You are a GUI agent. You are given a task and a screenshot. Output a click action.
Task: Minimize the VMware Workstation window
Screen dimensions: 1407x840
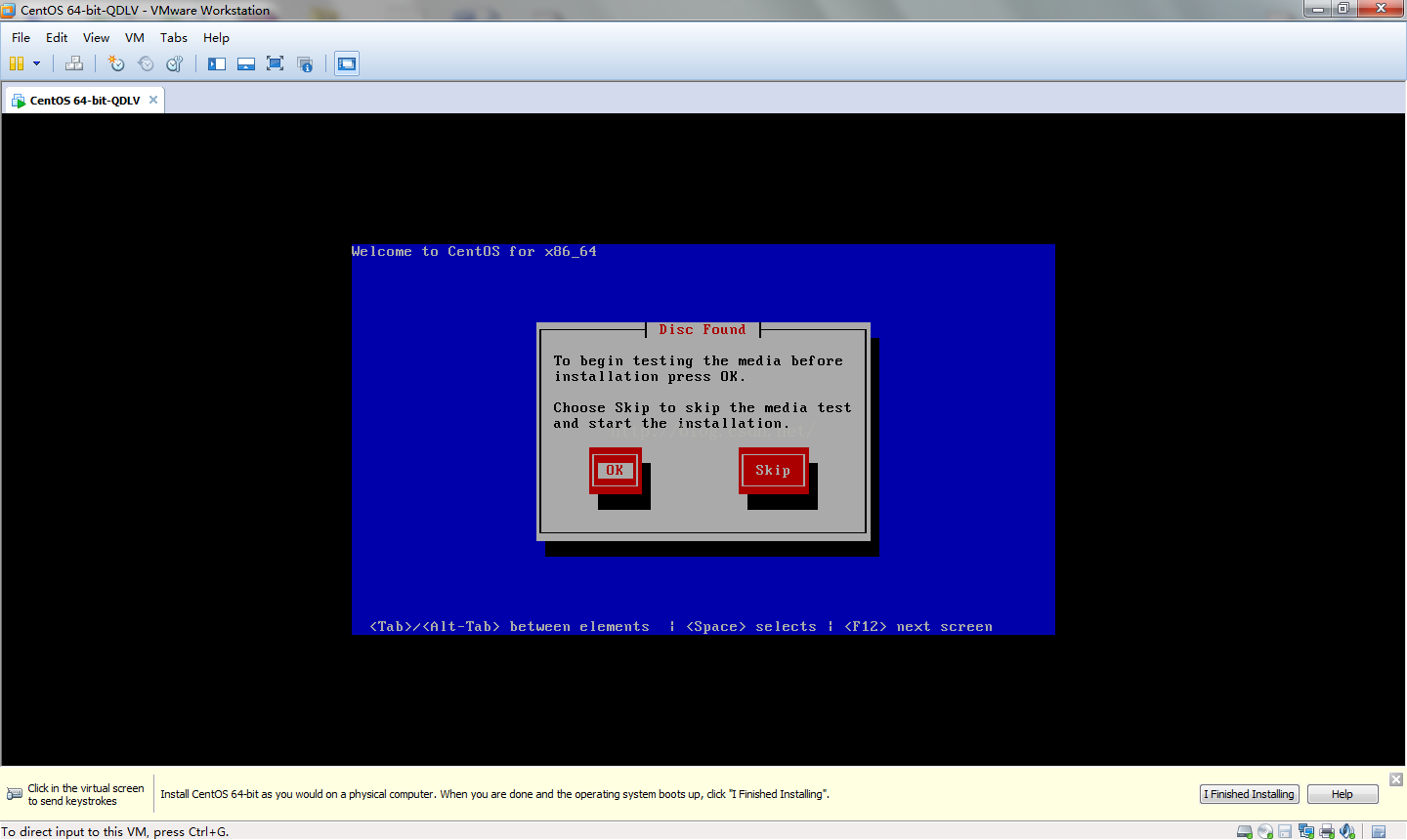[1318, 9]
